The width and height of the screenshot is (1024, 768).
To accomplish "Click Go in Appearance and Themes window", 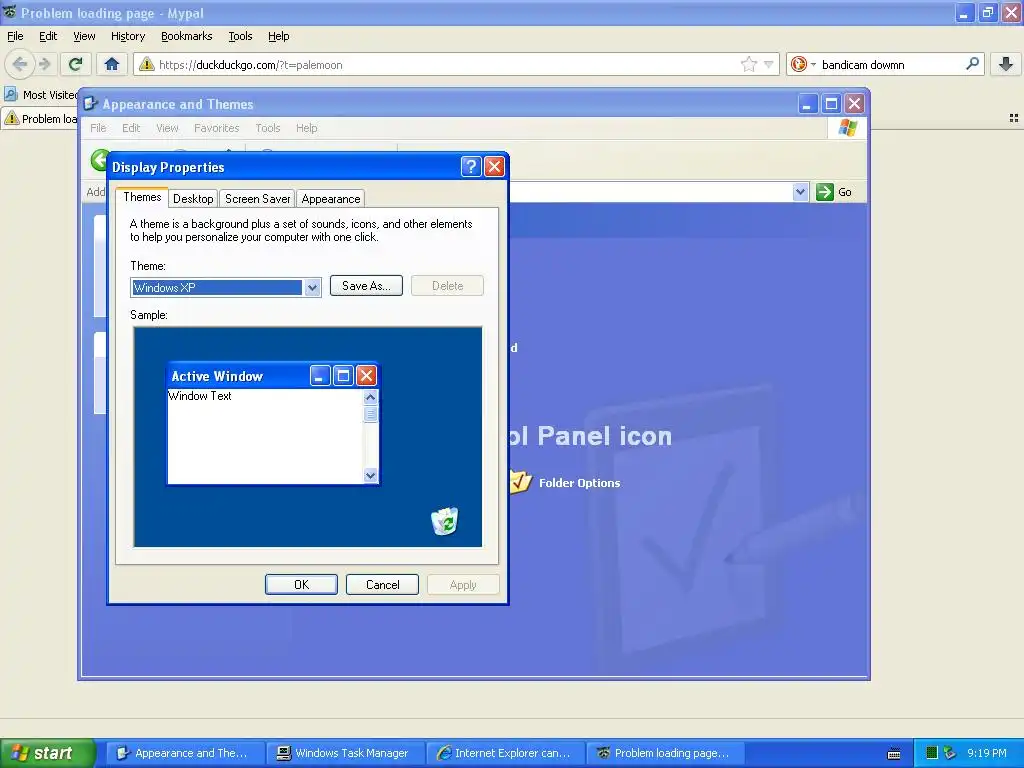I will tap(834, 192).
